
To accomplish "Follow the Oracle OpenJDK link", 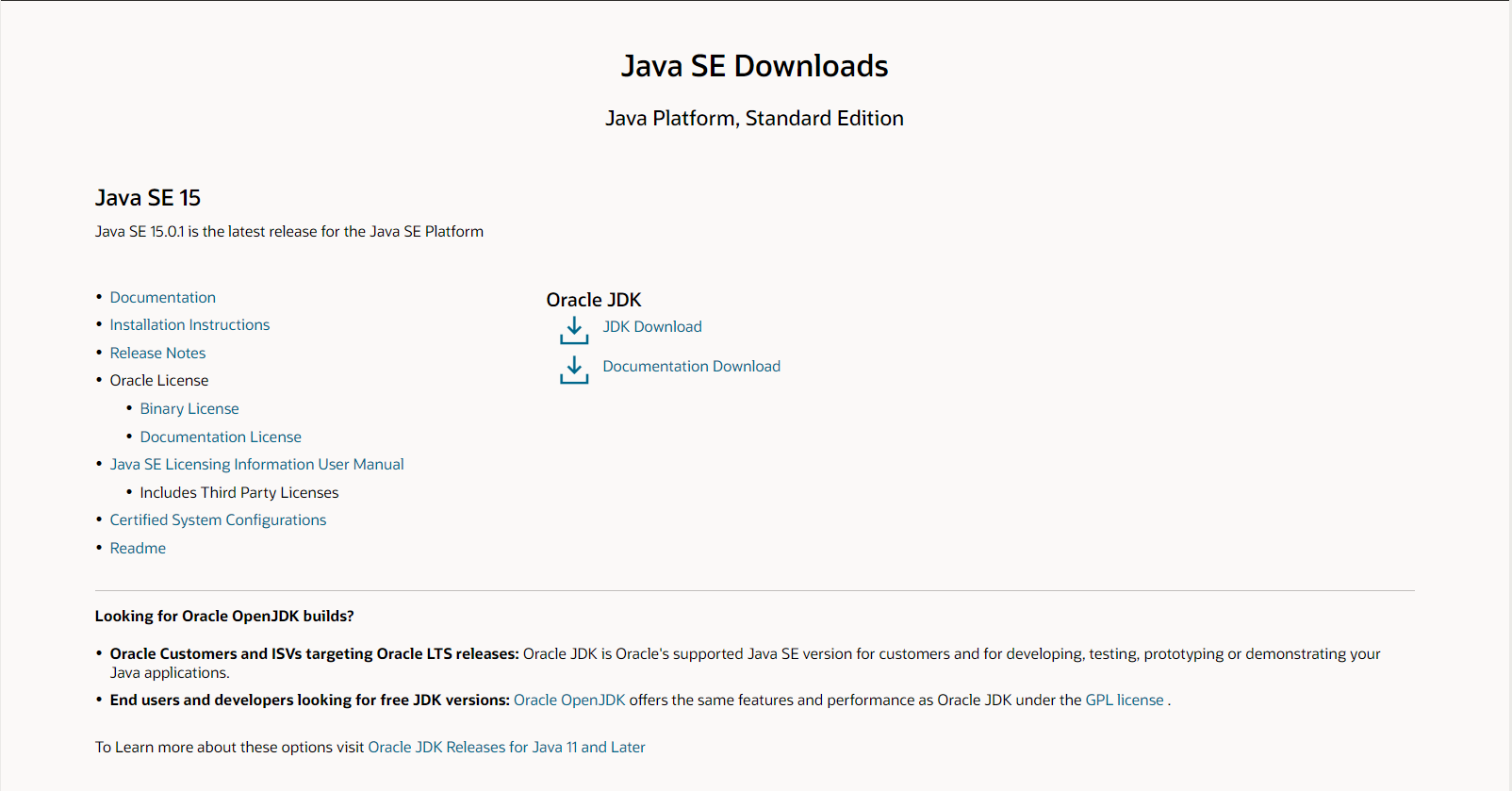I will coord(569,700).
